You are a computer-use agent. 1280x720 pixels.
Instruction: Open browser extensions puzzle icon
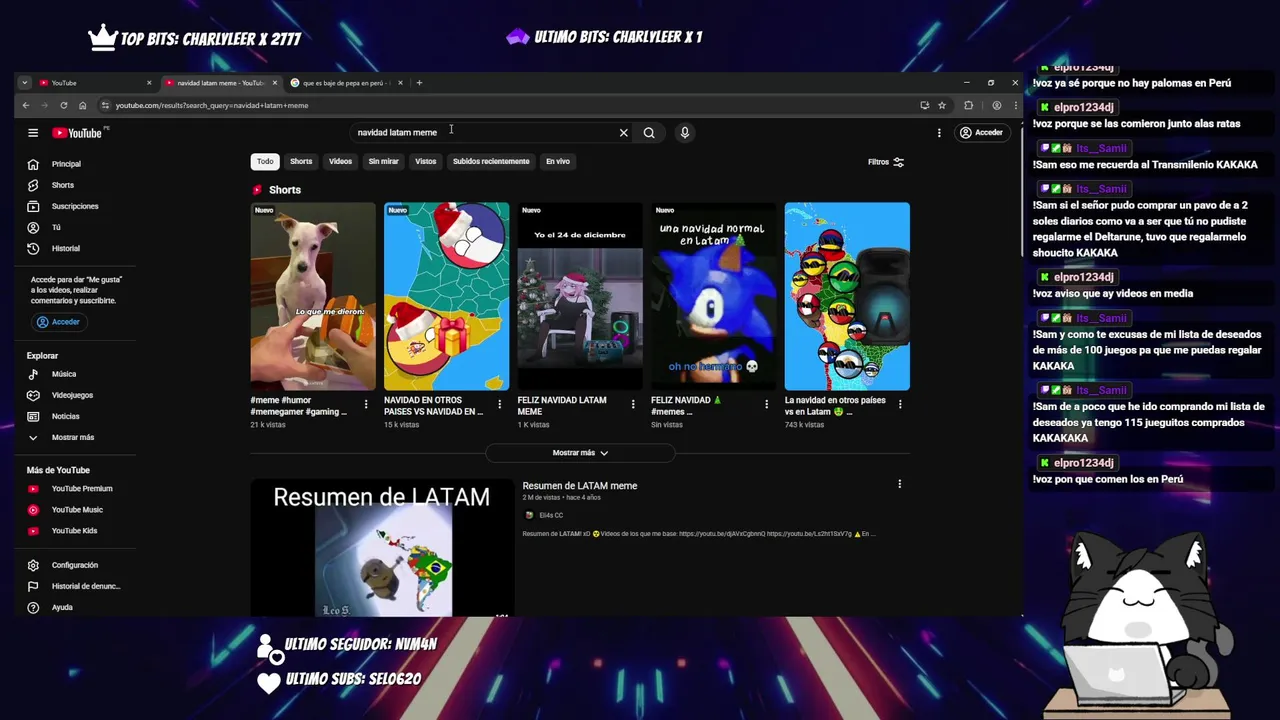click(x=968, y=105)
